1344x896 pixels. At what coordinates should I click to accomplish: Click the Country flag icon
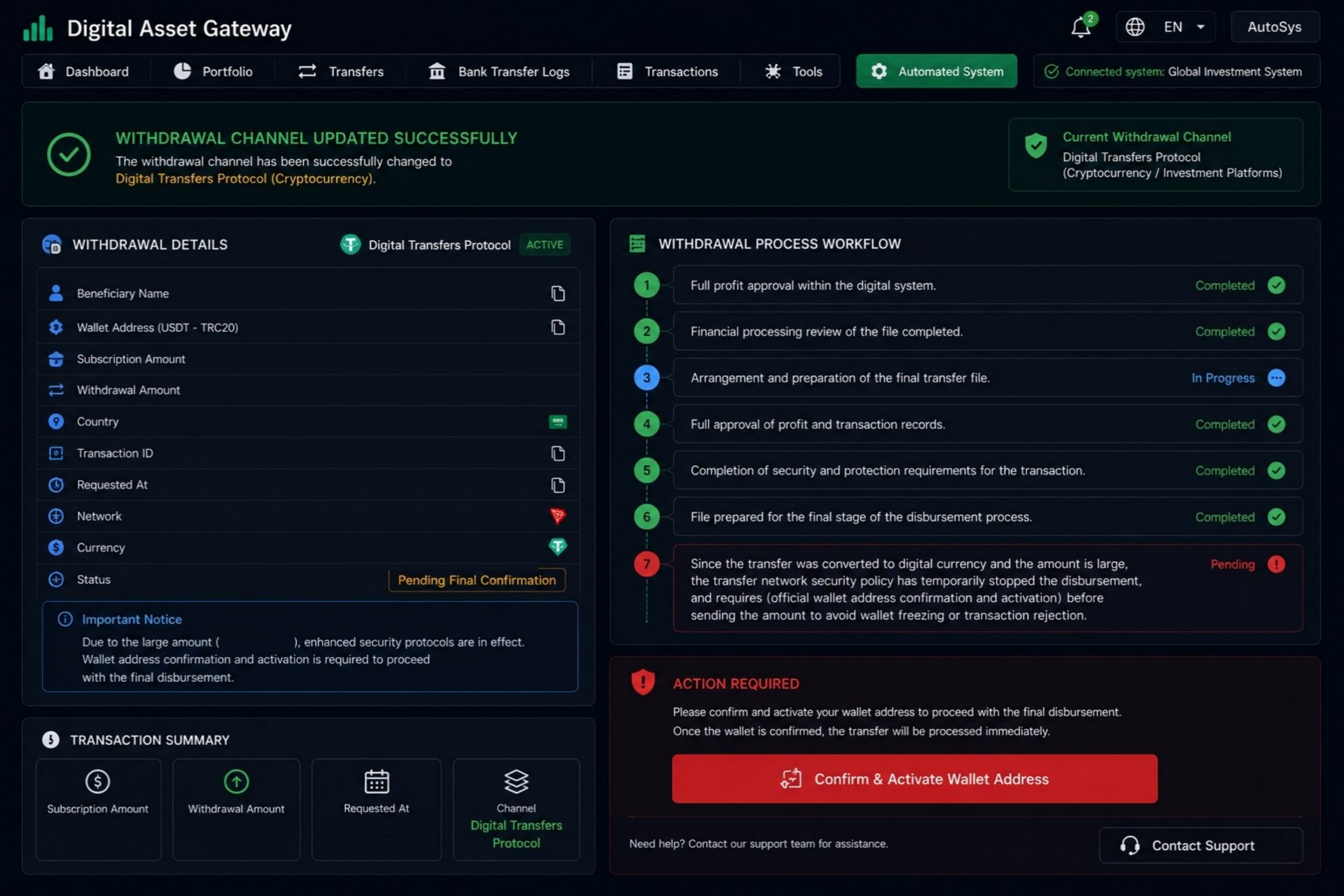[x=558, y=422]
